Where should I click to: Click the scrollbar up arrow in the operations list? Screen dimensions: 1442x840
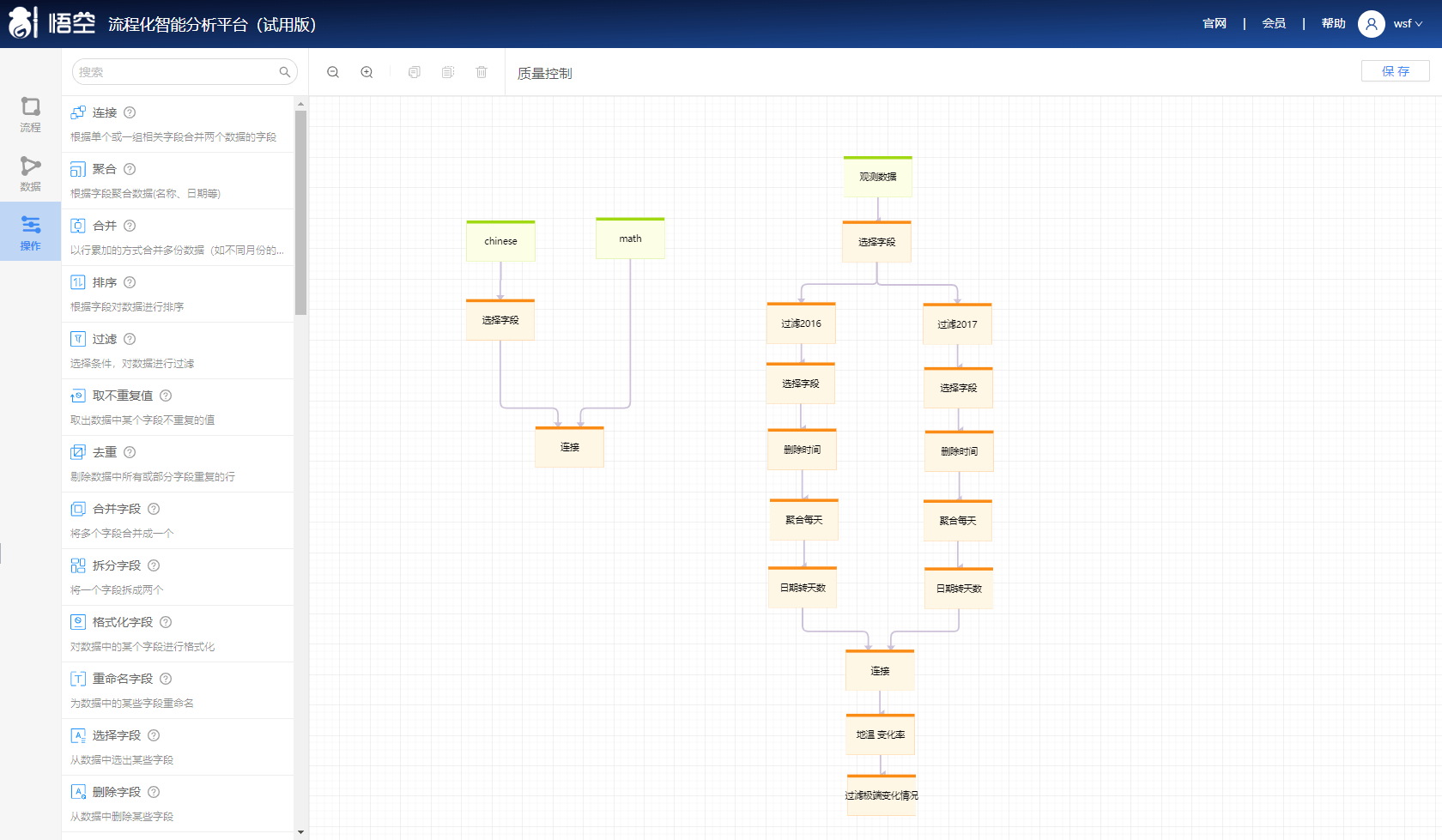tap(300, 104)
